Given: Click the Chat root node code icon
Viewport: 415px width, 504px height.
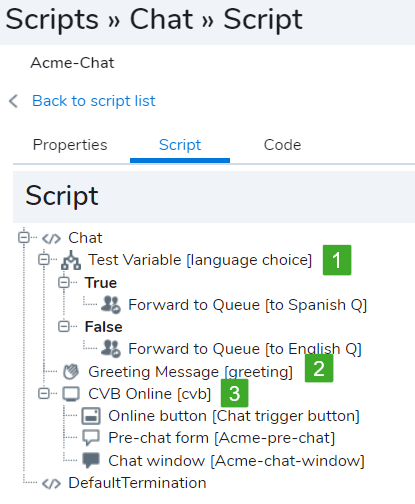Looking at the screenshot, I should click(x=51, y=239).
